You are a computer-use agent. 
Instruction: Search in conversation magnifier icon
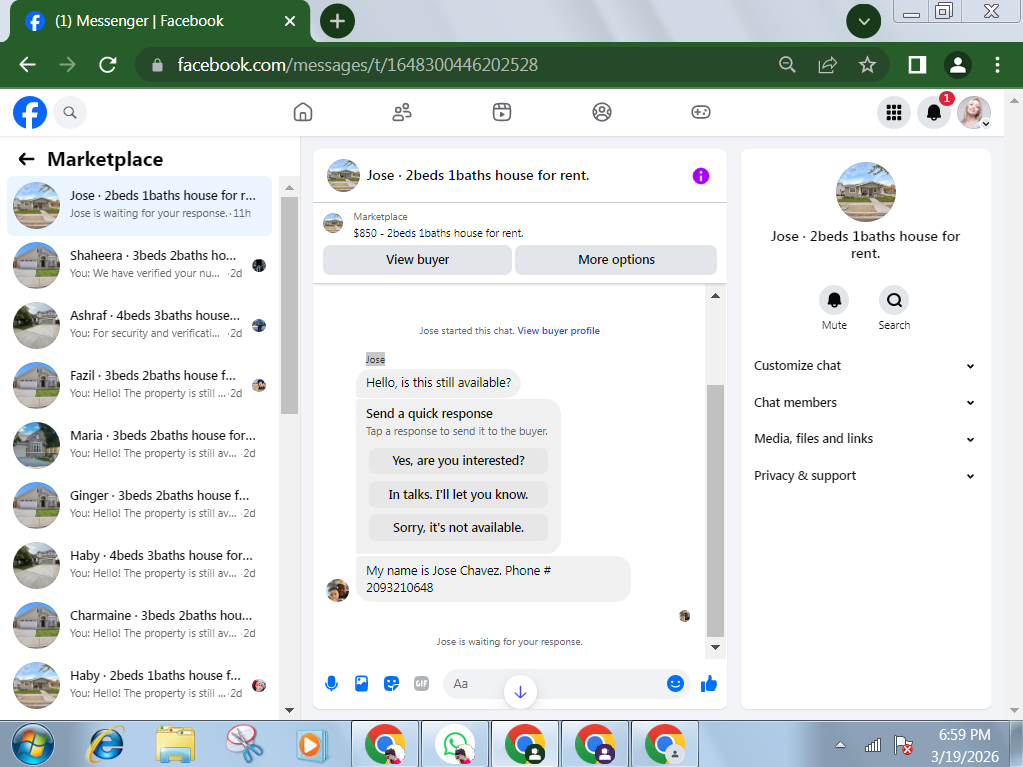pyautogui.click(x=894, y=300)
